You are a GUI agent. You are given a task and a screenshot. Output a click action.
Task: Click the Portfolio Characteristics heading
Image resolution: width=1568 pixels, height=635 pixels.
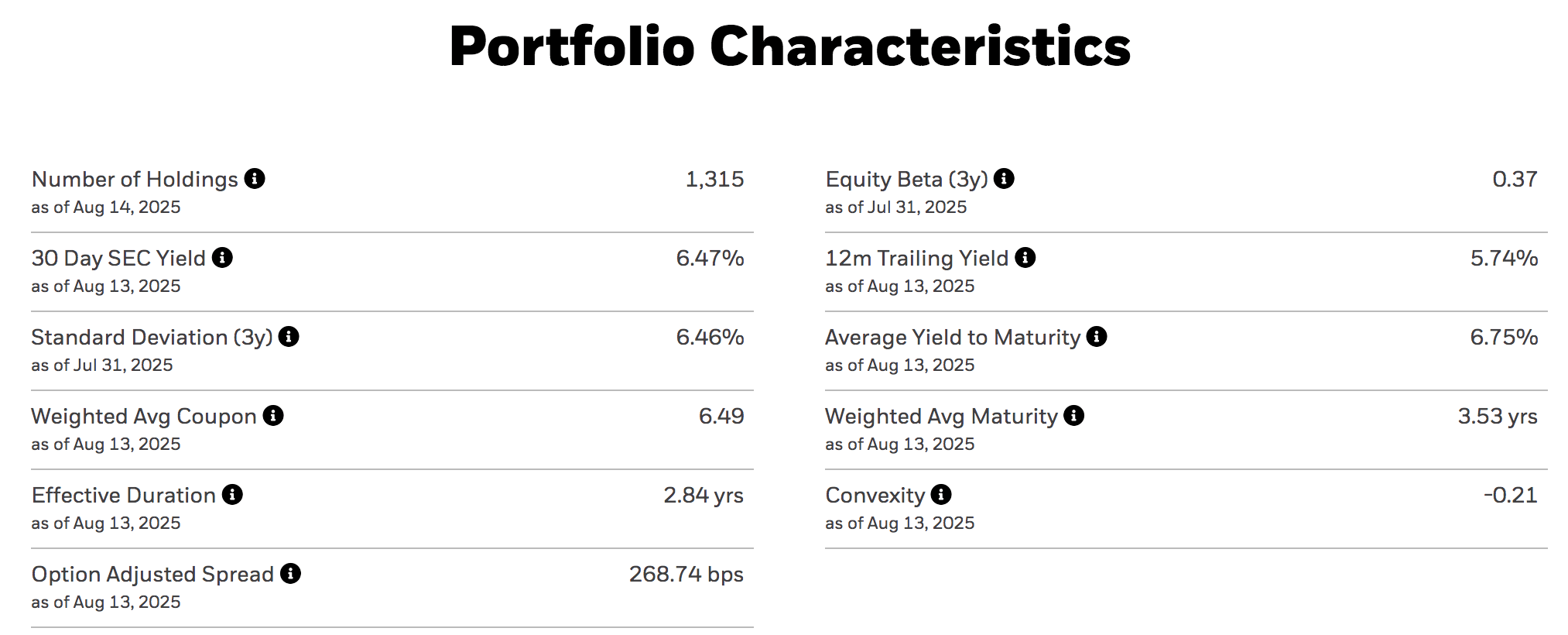789,46
